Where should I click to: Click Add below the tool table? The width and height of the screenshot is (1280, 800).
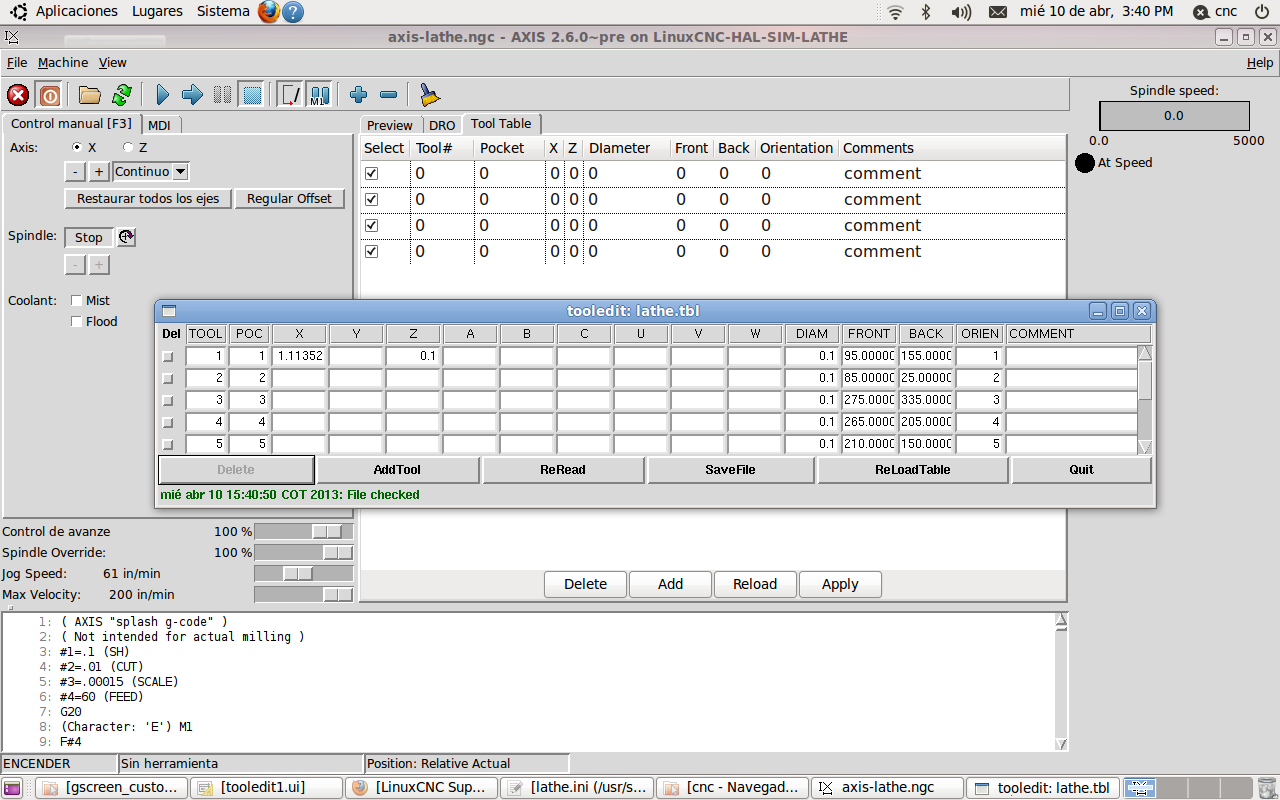click(670, 584)
